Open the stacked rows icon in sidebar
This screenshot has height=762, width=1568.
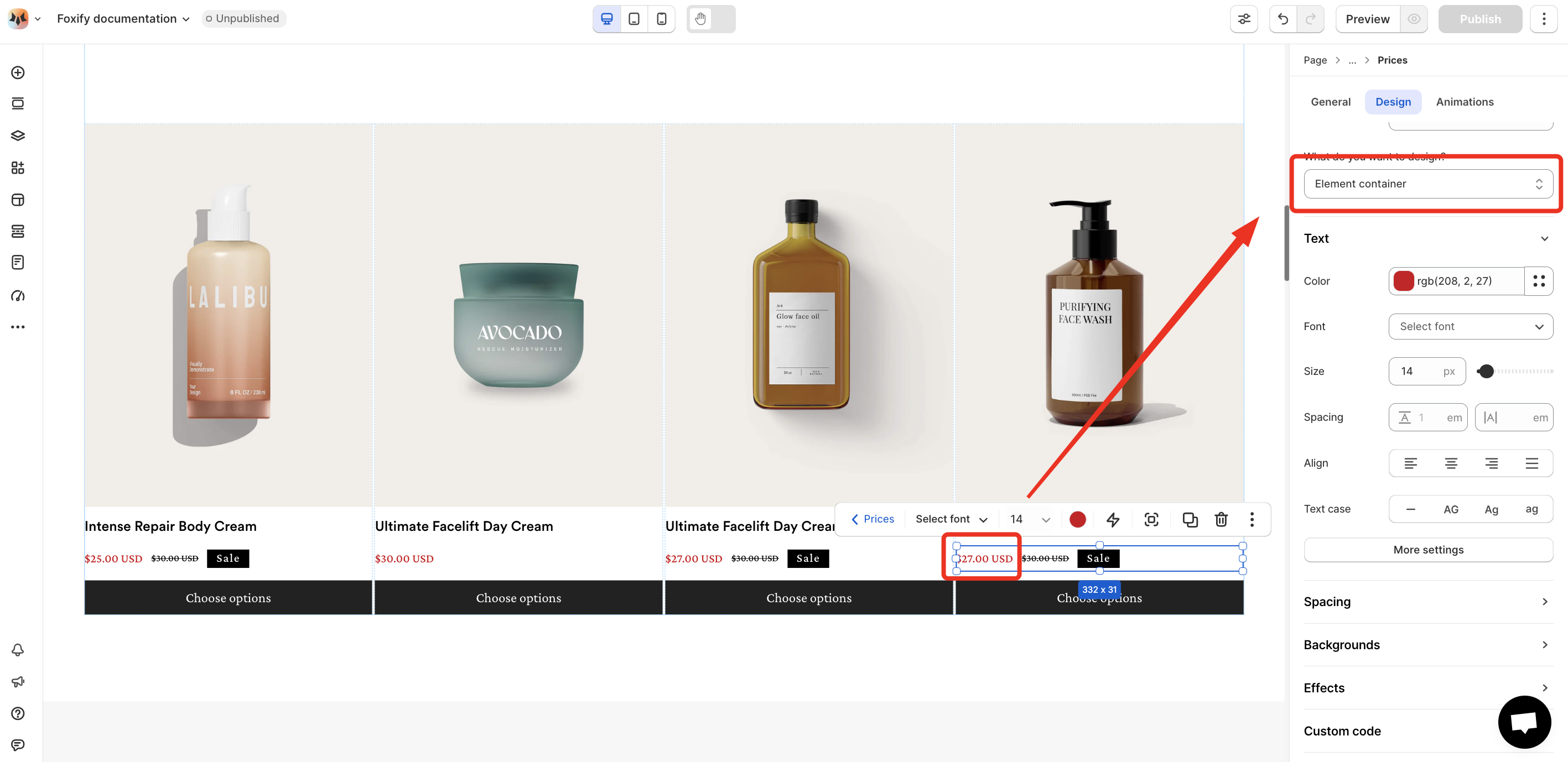[18, 231]
